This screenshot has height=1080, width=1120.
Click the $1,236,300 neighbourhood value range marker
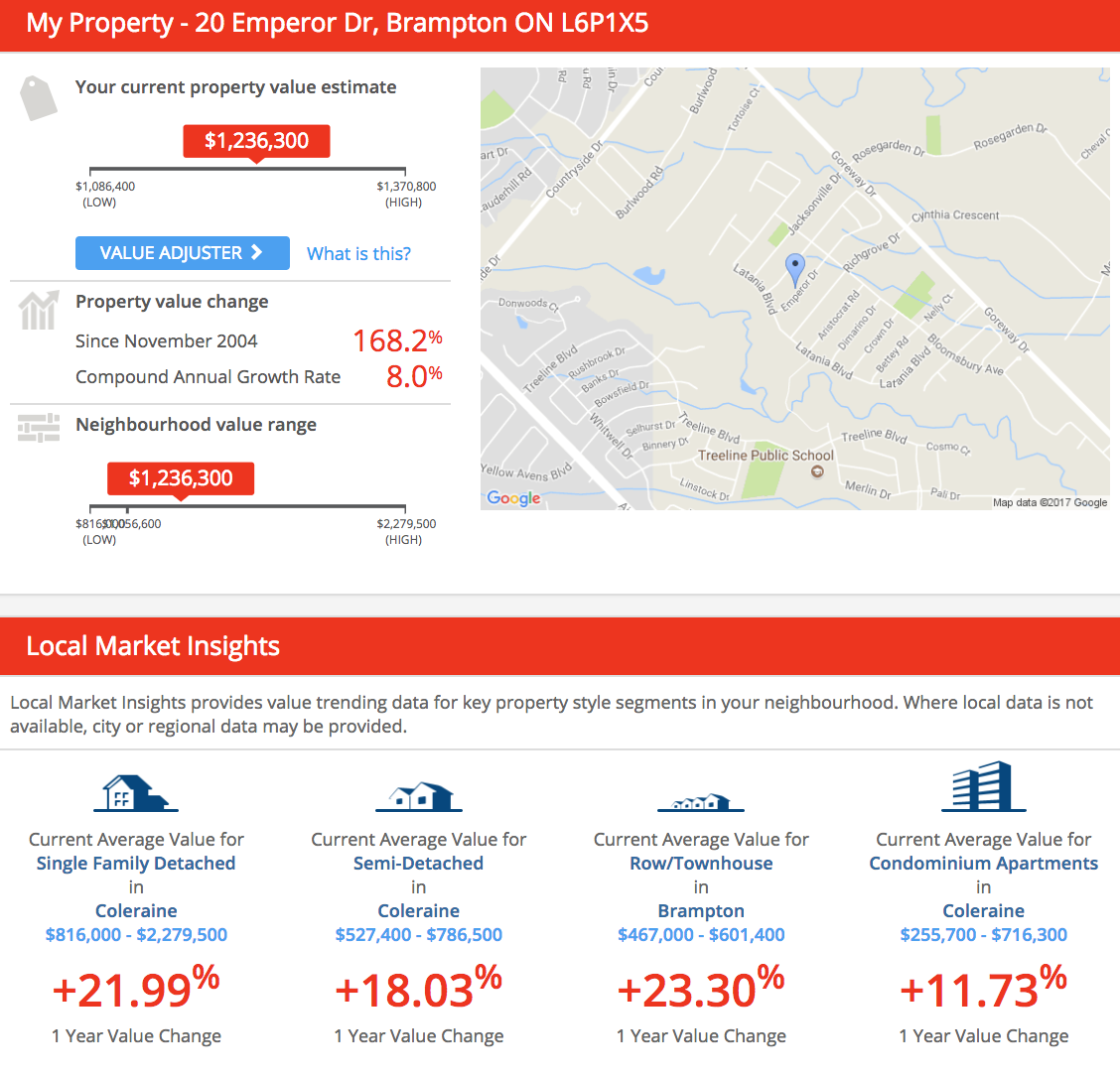pos(181,478)
